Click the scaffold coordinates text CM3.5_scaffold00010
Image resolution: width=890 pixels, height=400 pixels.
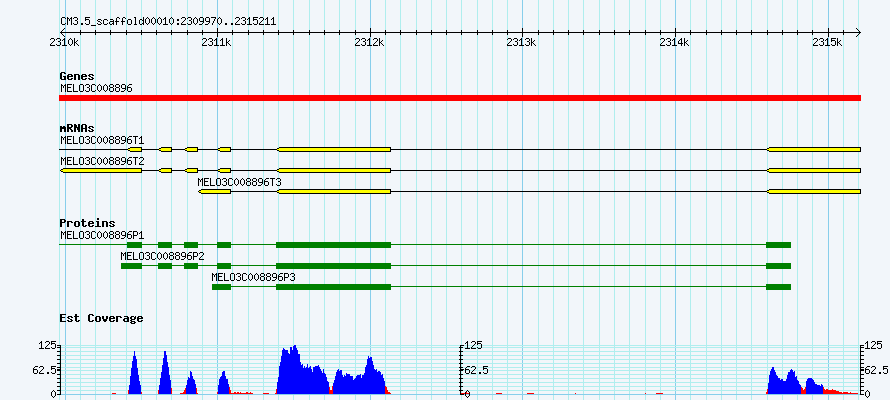pos(169,22)
